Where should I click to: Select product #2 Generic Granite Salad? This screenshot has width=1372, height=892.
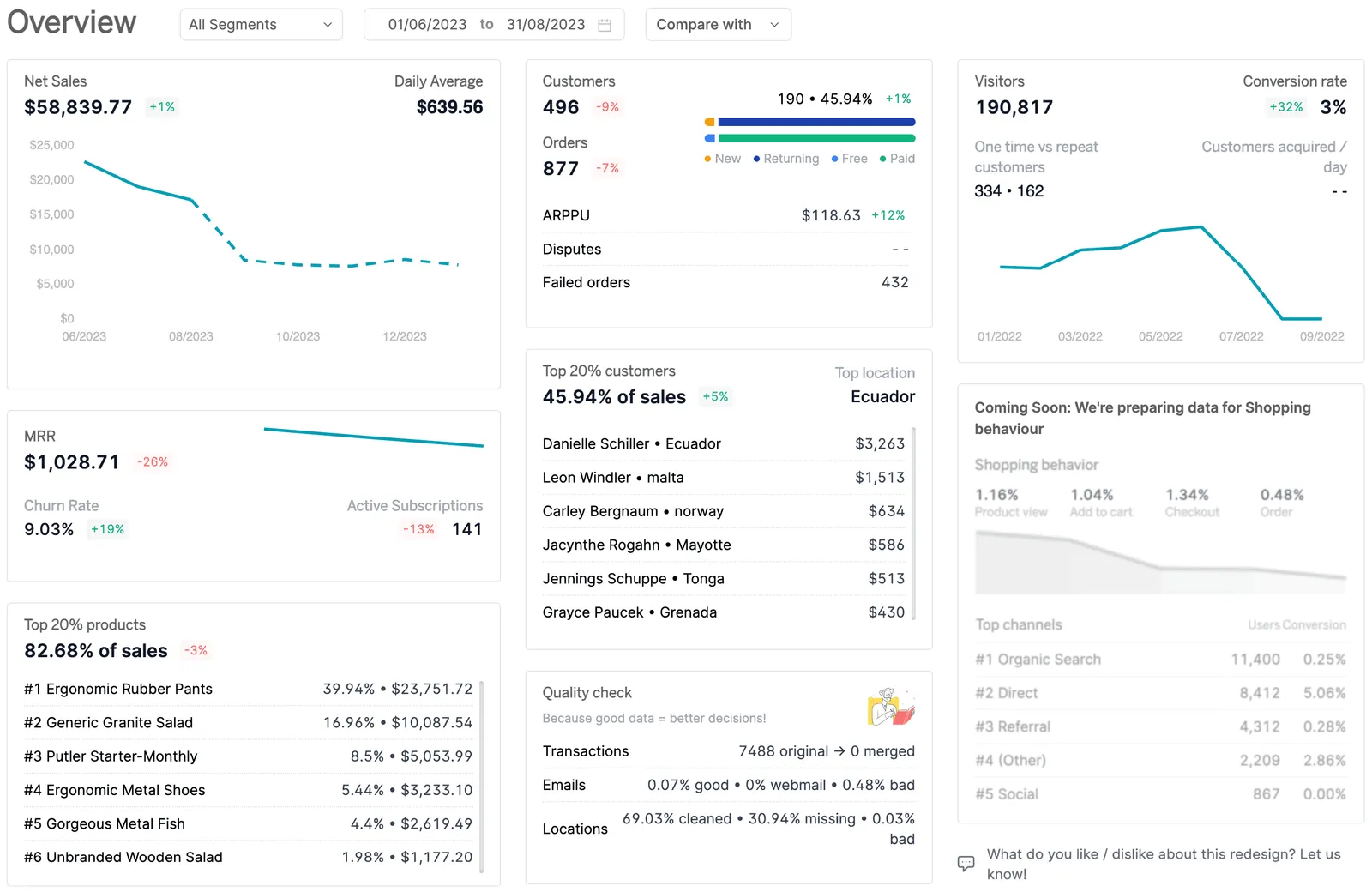click(x=248, y=722)
